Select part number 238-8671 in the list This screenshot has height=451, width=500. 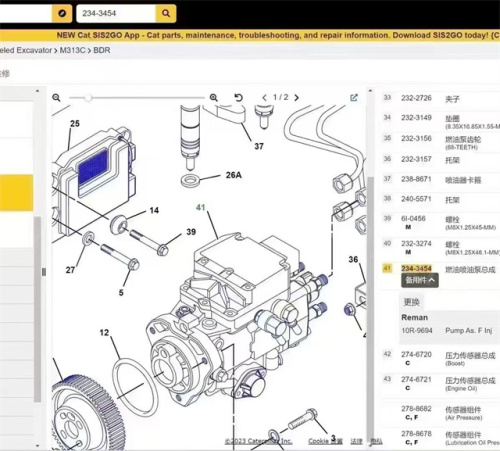click(416, 179)
